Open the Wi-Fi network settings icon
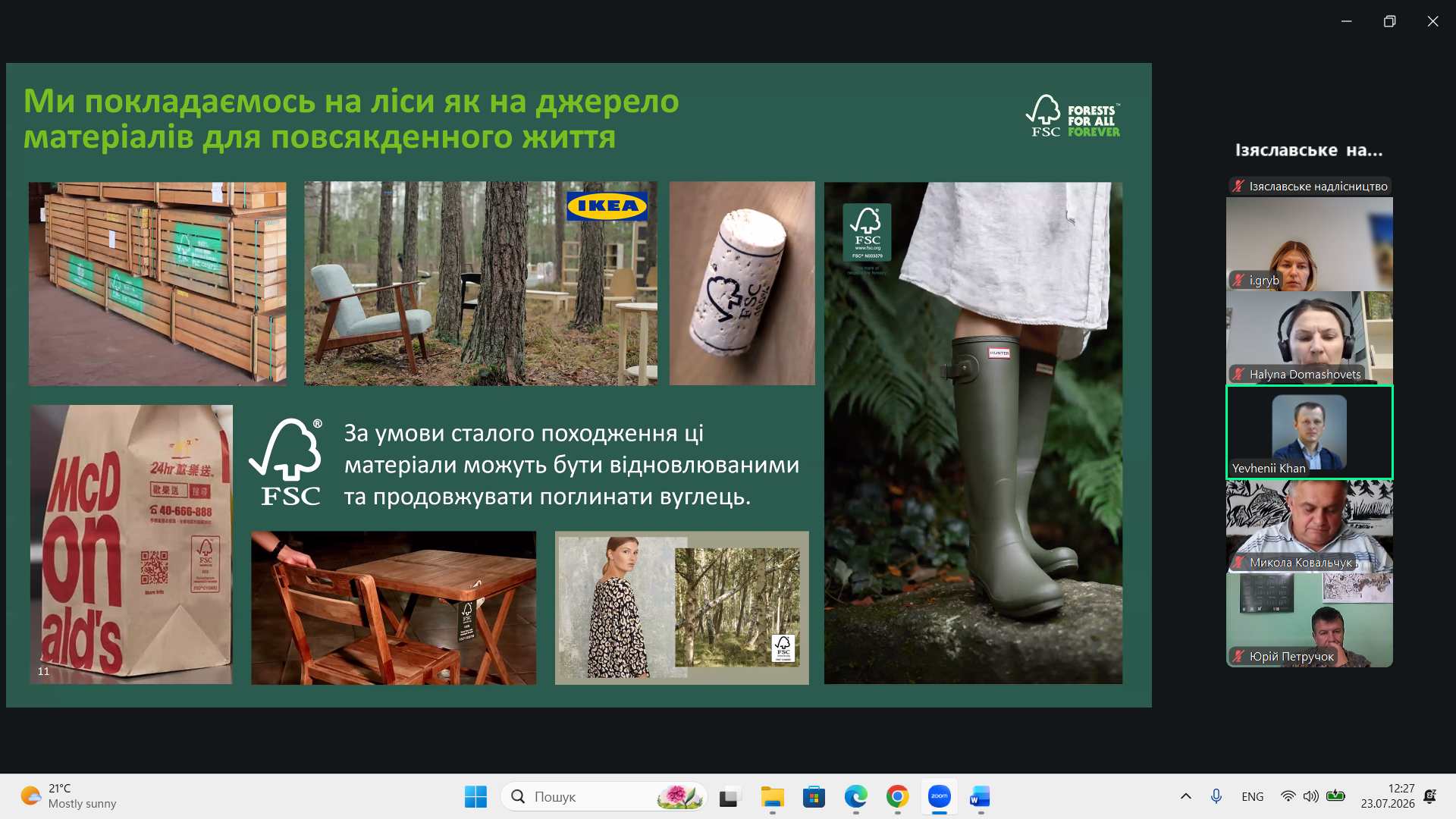 pos(1288,796)
